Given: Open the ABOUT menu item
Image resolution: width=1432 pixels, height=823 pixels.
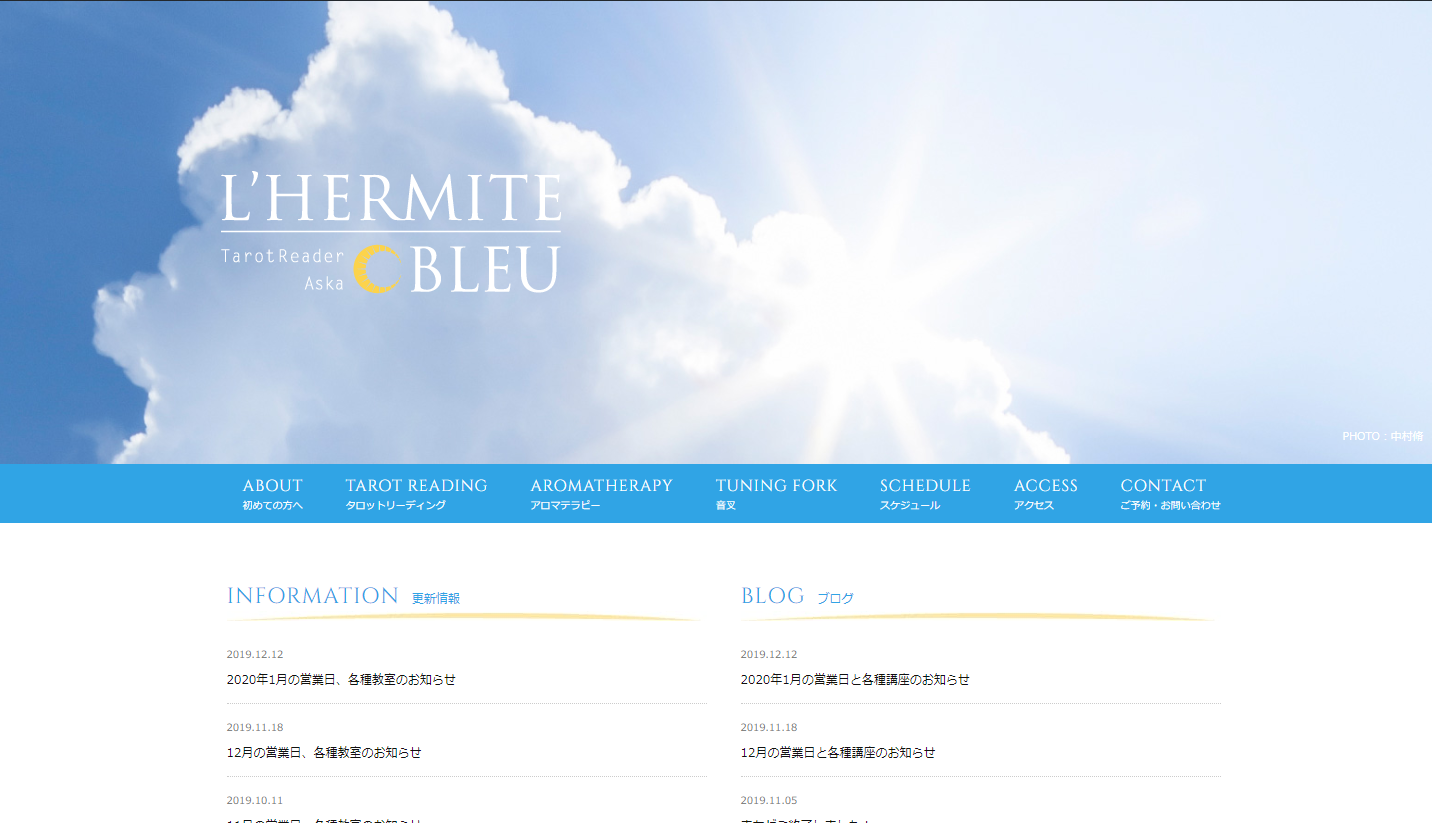Looking at the screenshot, I should pos(272,494).
